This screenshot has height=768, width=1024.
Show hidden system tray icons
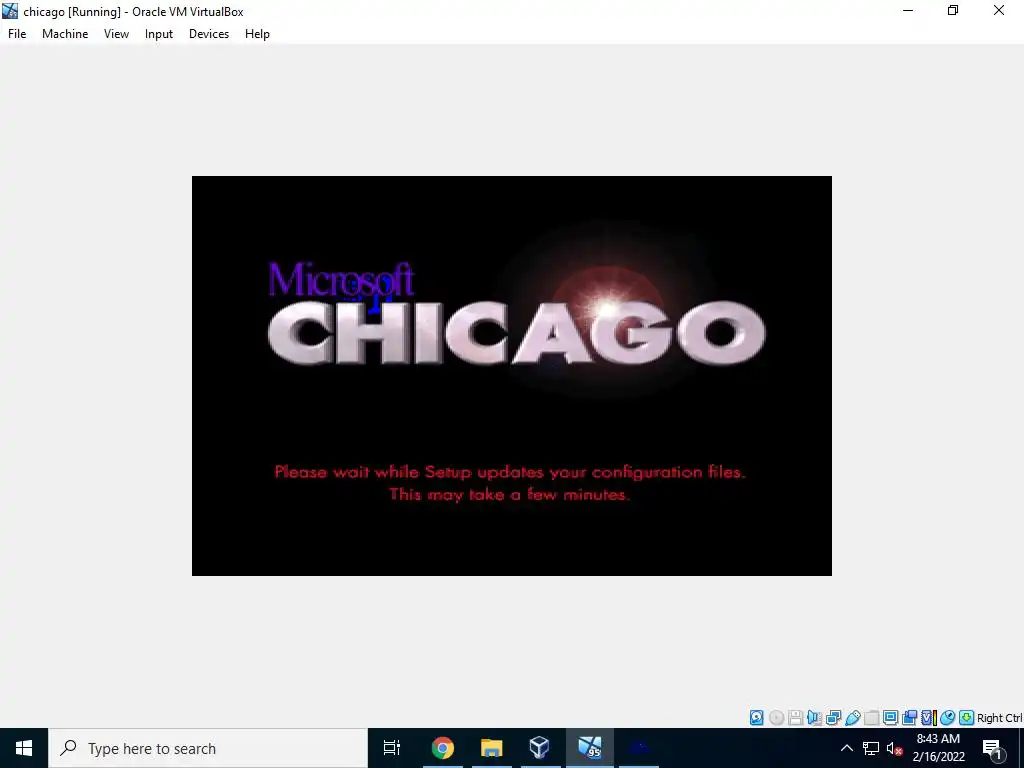click(846, 748)
